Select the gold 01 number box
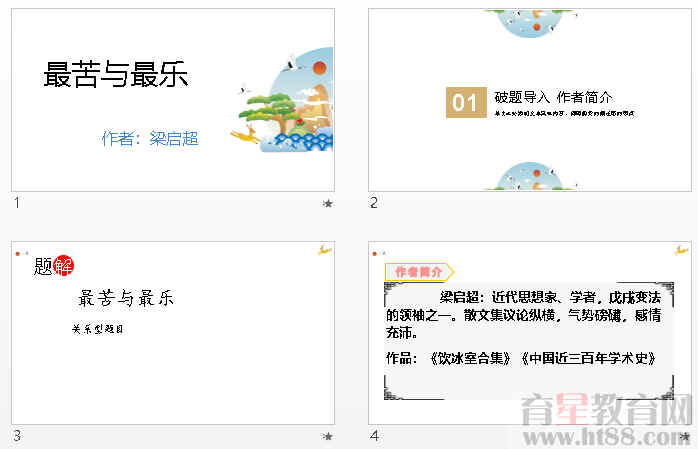 pos(465,102)
